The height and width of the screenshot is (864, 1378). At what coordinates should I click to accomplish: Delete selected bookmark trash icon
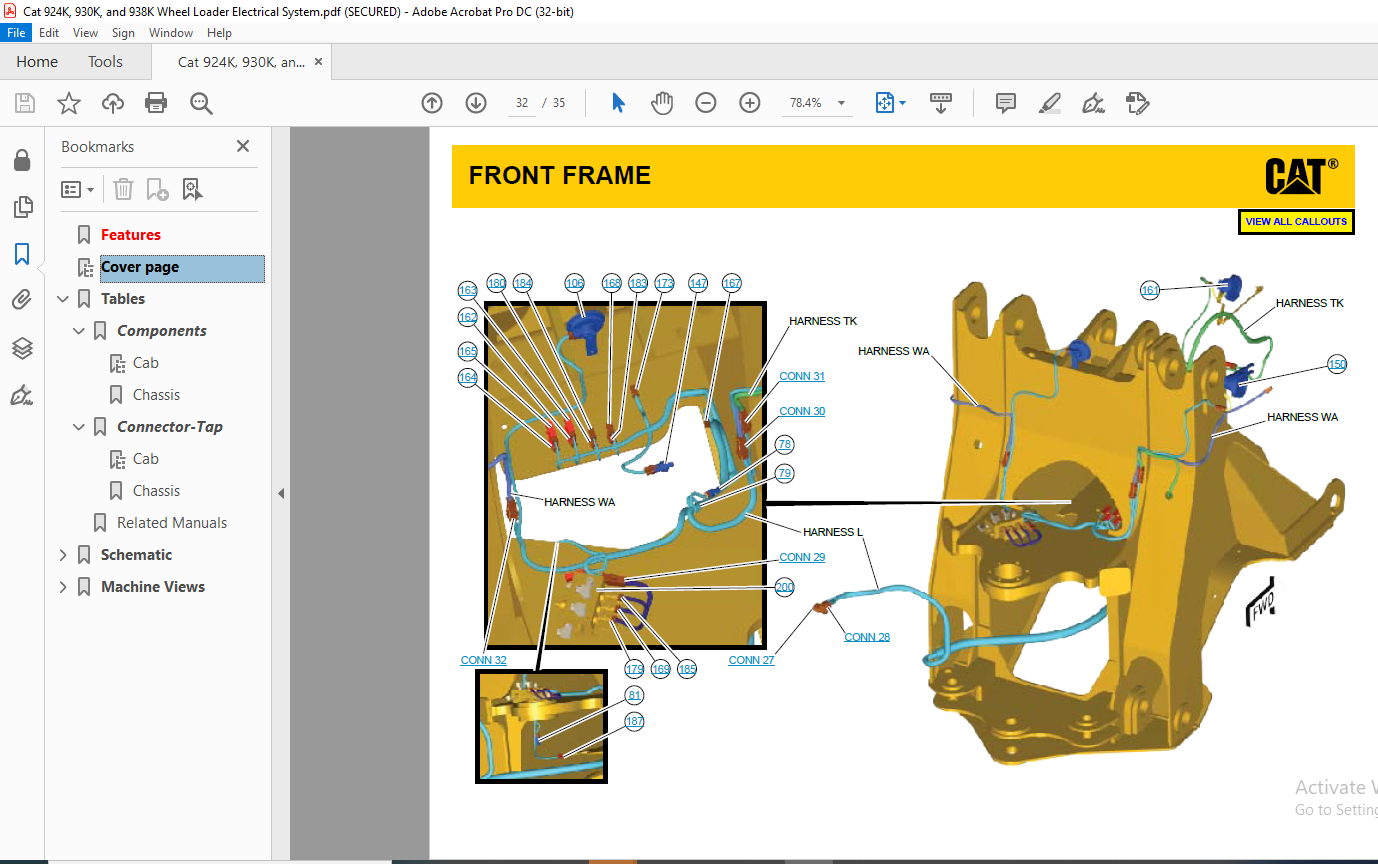123,189
